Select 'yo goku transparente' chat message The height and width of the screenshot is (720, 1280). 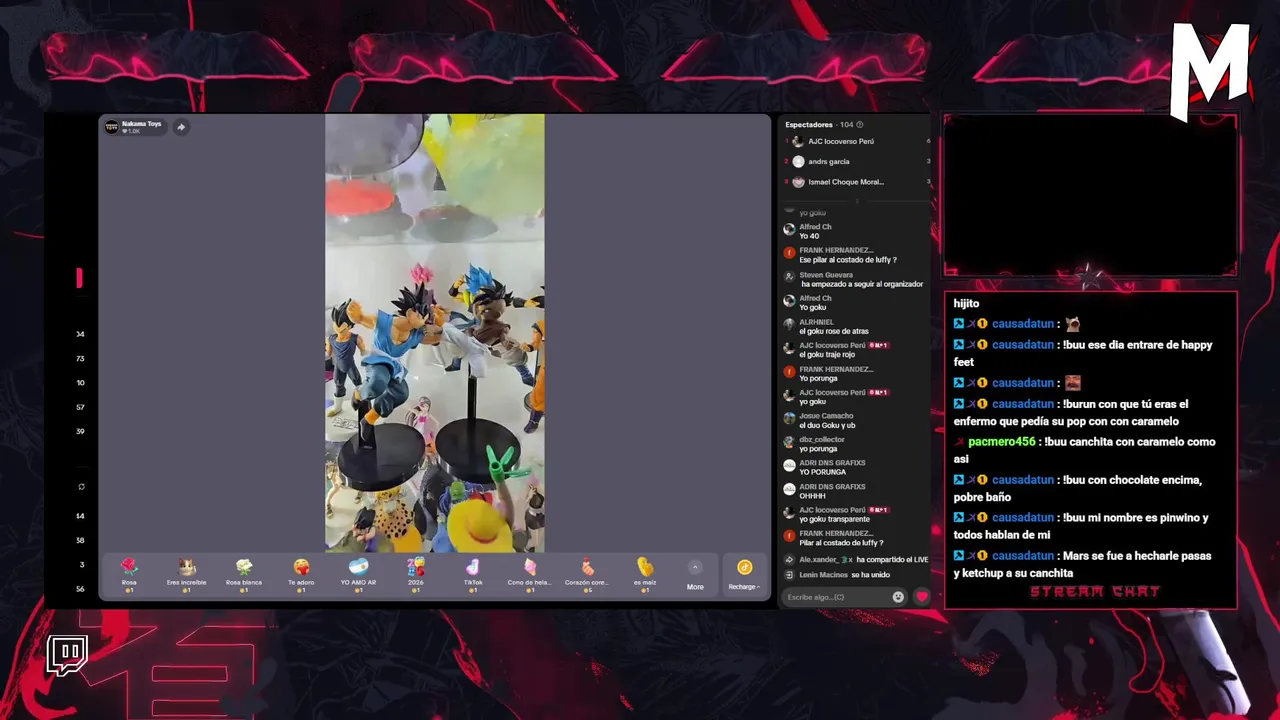(834, 519)
